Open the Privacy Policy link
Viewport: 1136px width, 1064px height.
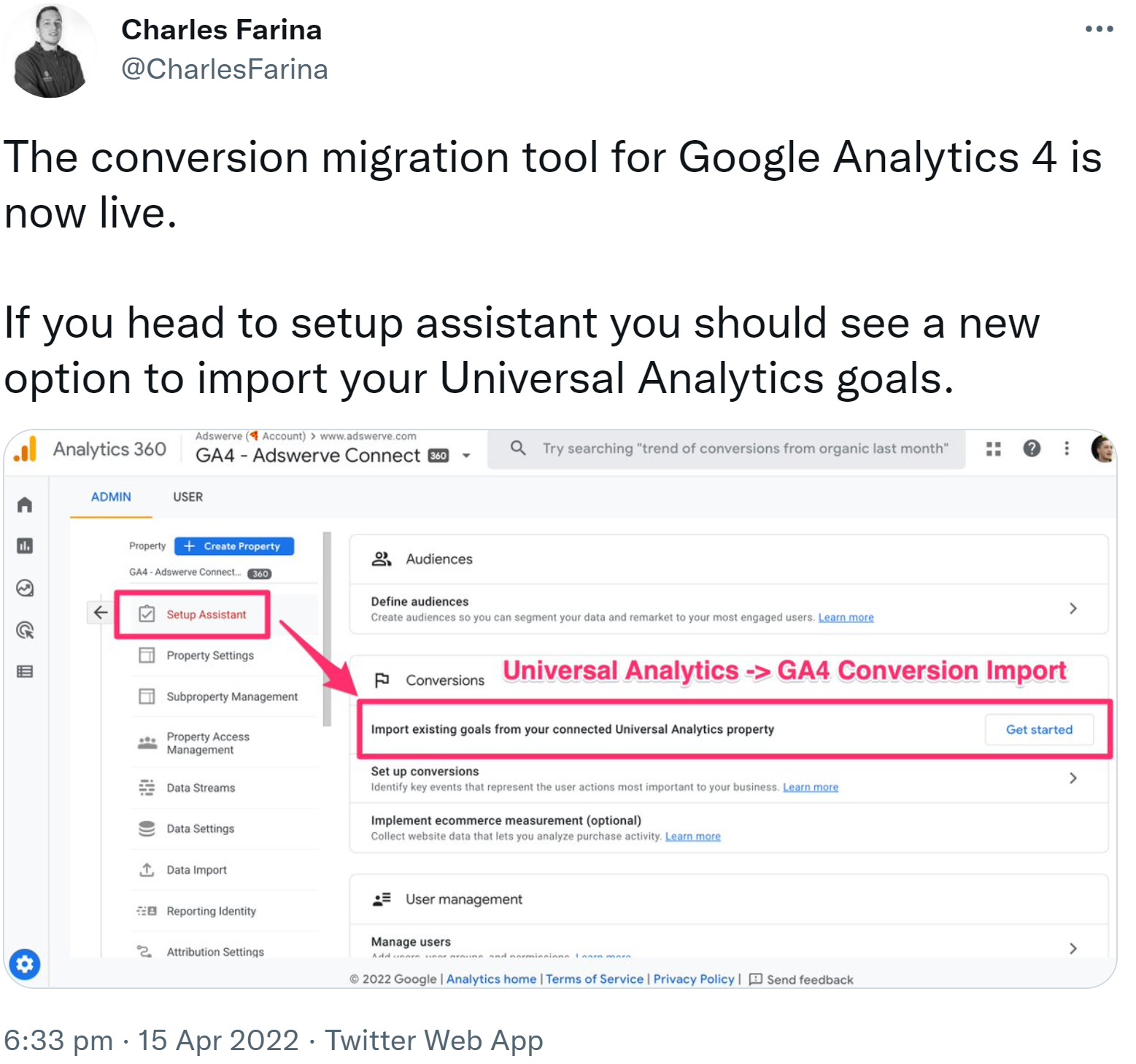pyautogui.click(x=693, y=979)
